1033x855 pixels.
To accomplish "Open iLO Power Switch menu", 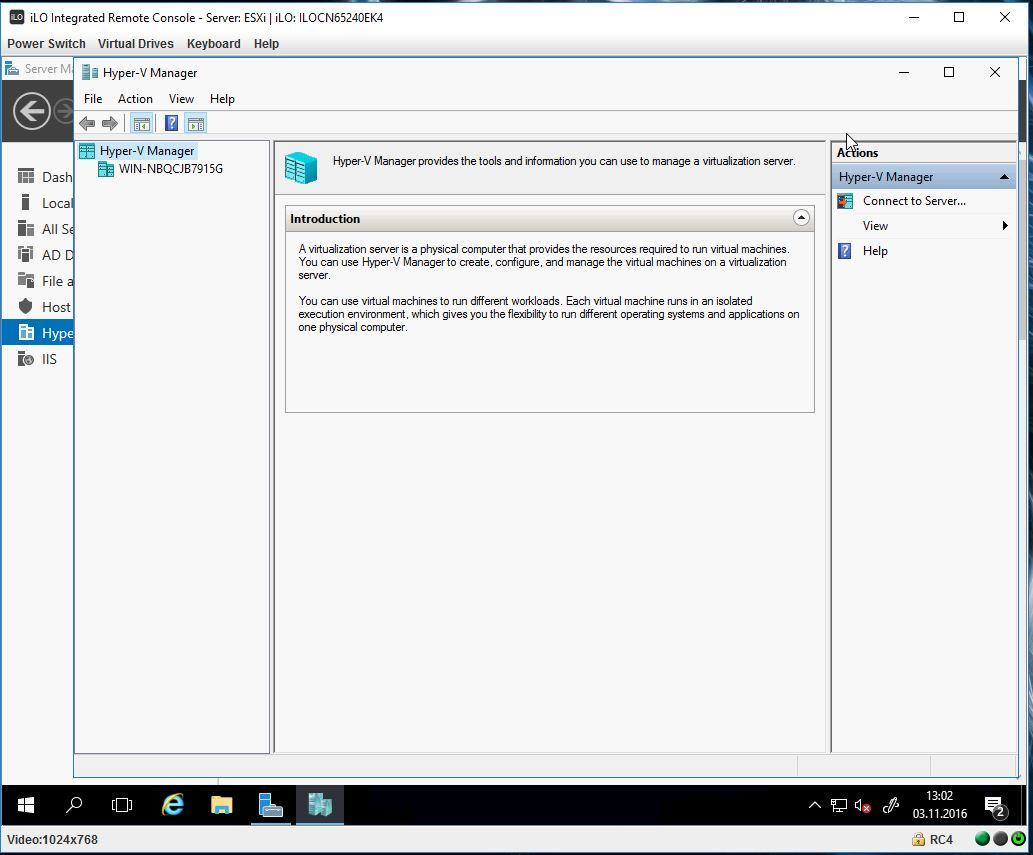I will coord(46,43).
